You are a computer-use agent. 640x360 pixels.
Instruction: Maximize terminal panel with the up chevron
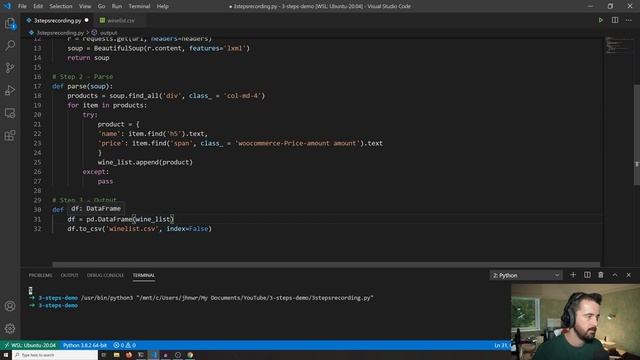[615, 275]
